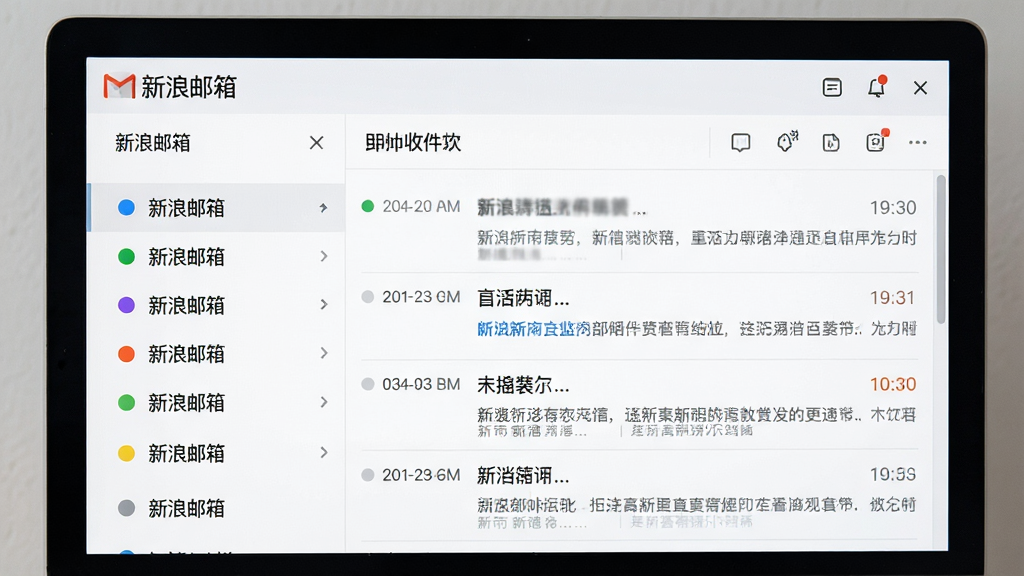Image resolution: width=1024 pixels, height=576 pixels.
Task: Select the gray-dot 新浪邮箱 sidebar row
Action: pos(217,508)
